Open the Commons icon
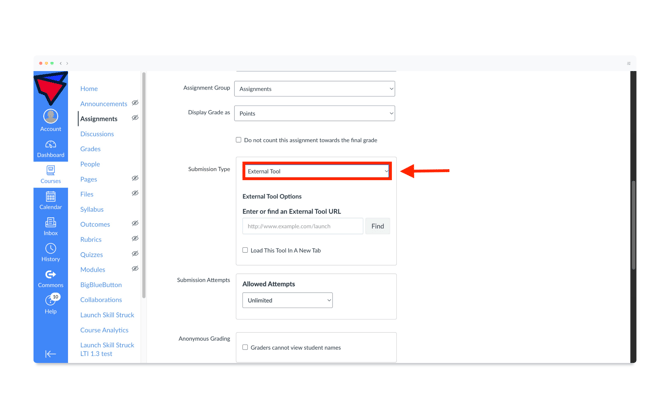The height and width of the screenshot is (418, 670). click(50, 274)
